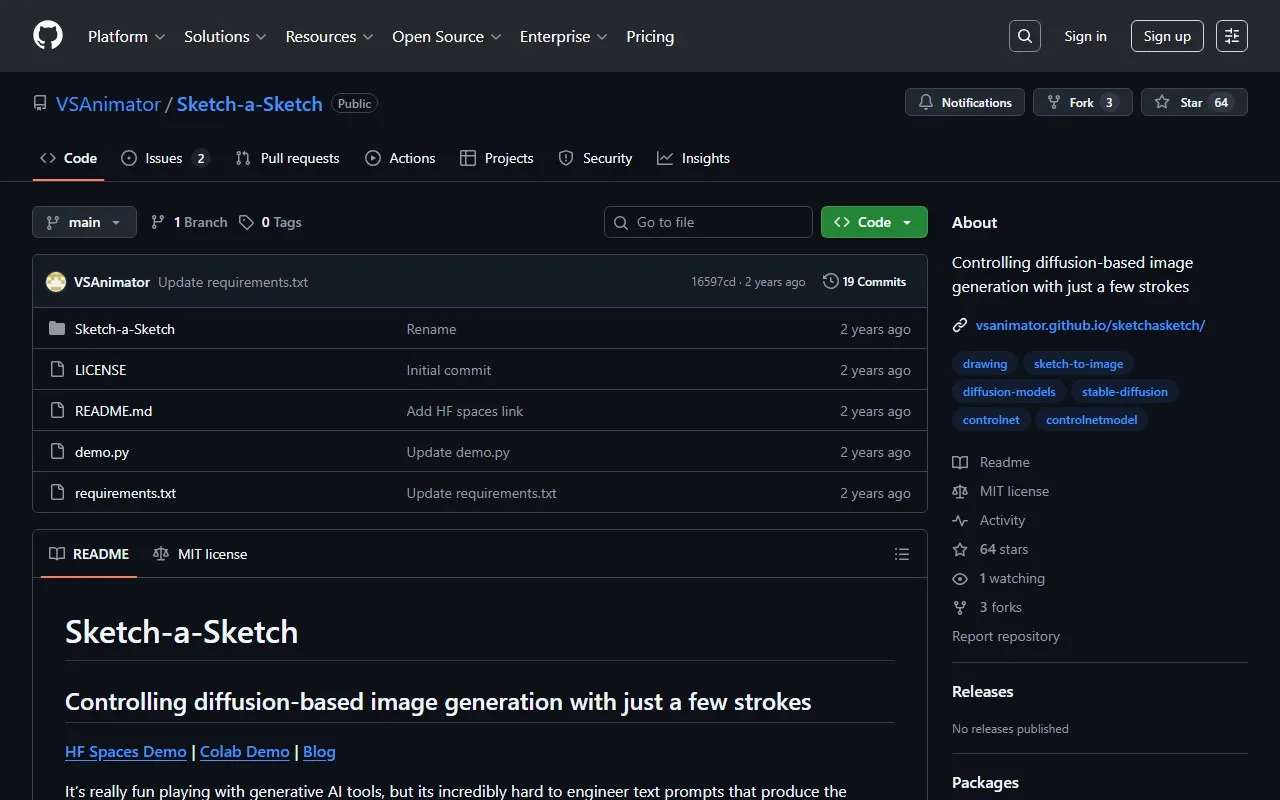The height and width of the screenshot is (800, 1280).
Task: Open the Sketch-a-Sketch folder
Action: (125, 329)
